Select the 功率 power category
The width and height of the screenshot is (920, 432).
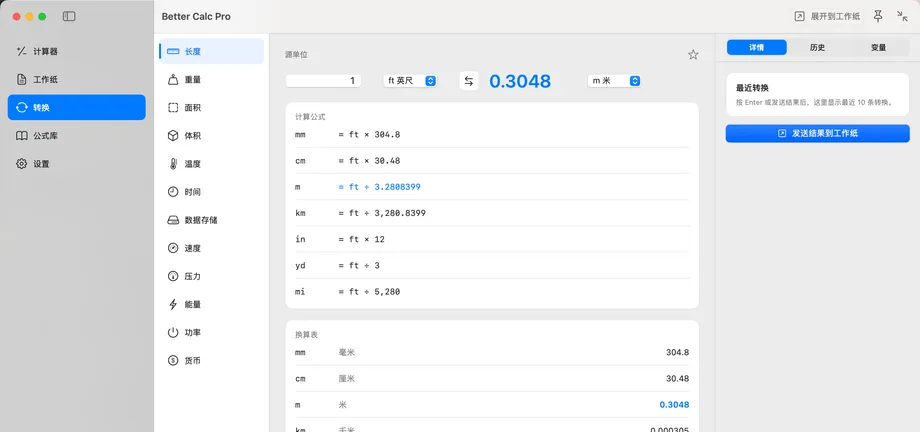click(211, 332)
